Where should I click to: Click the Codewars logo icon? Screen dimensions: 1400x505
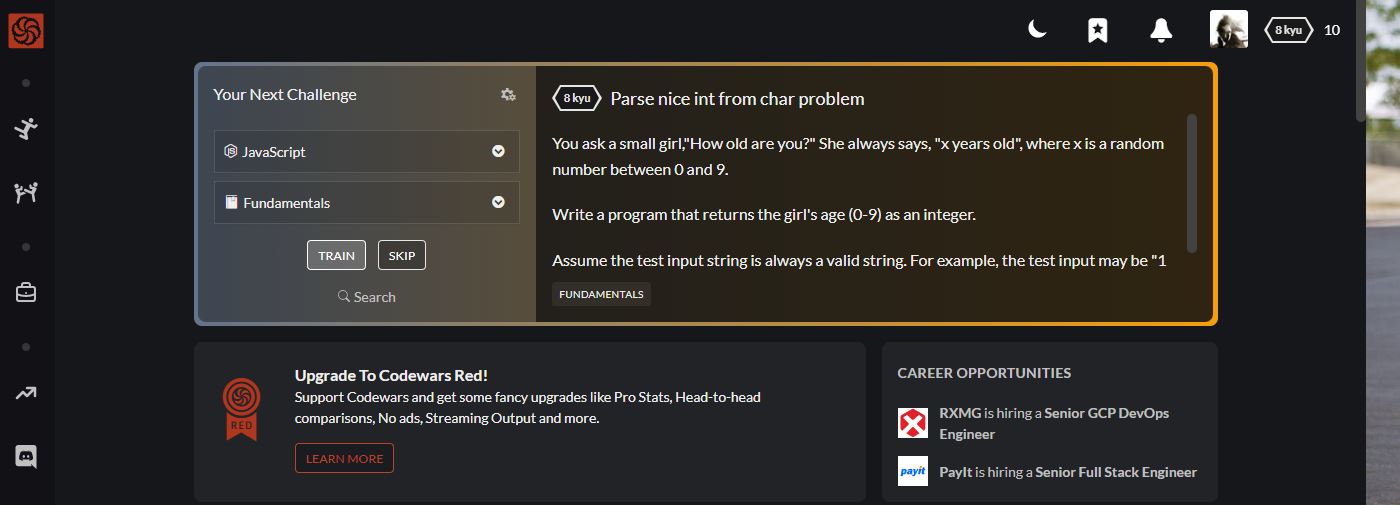pos(26,30)
